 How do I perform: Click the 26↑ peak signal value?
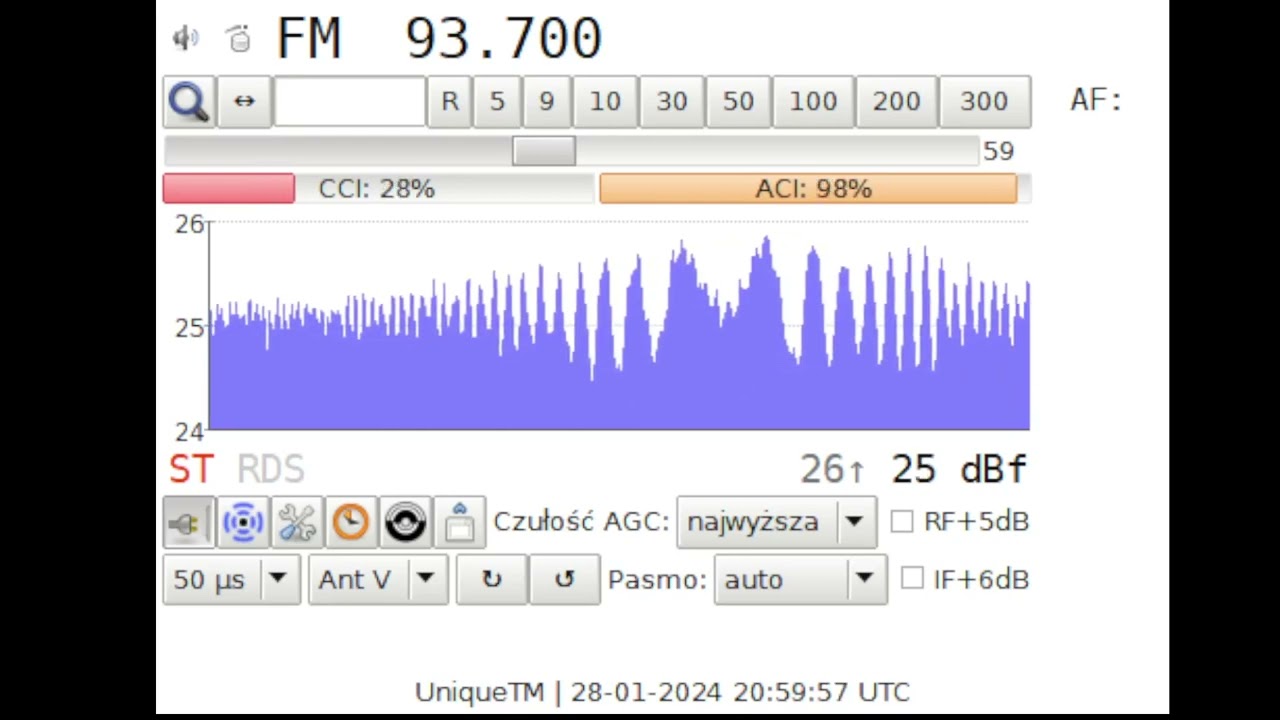tap(832, 469)
